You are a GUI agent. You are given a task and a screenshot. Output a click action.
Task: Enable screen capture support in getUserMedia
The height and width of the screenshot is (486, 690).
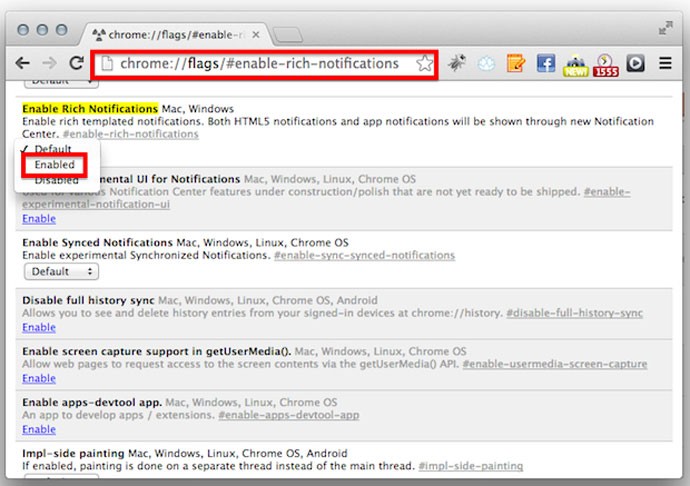(x=38, y=378)
